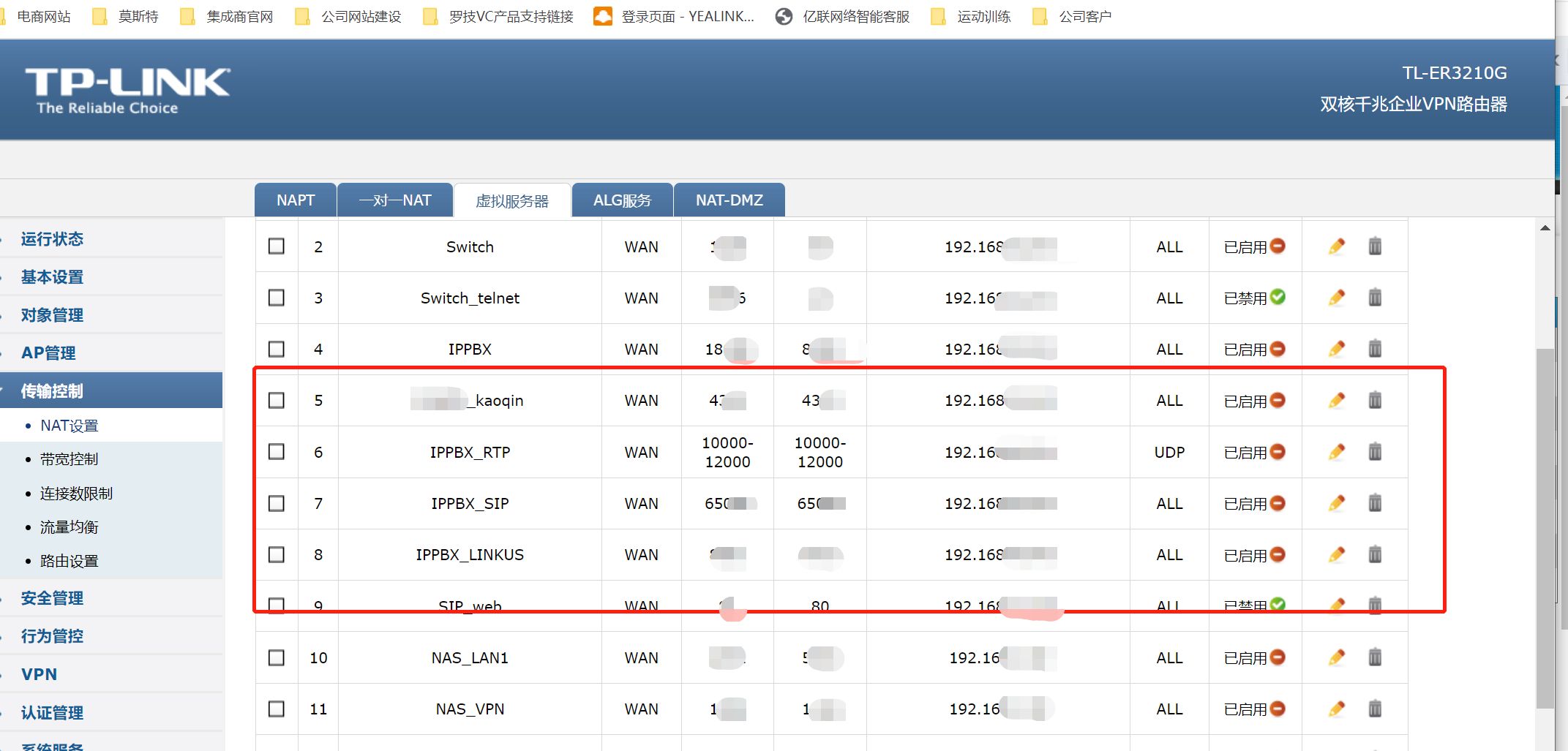Open 带宽控制 in the sidebar submenu
Viewport: 1568px width, 751px height.
point(69,459)
